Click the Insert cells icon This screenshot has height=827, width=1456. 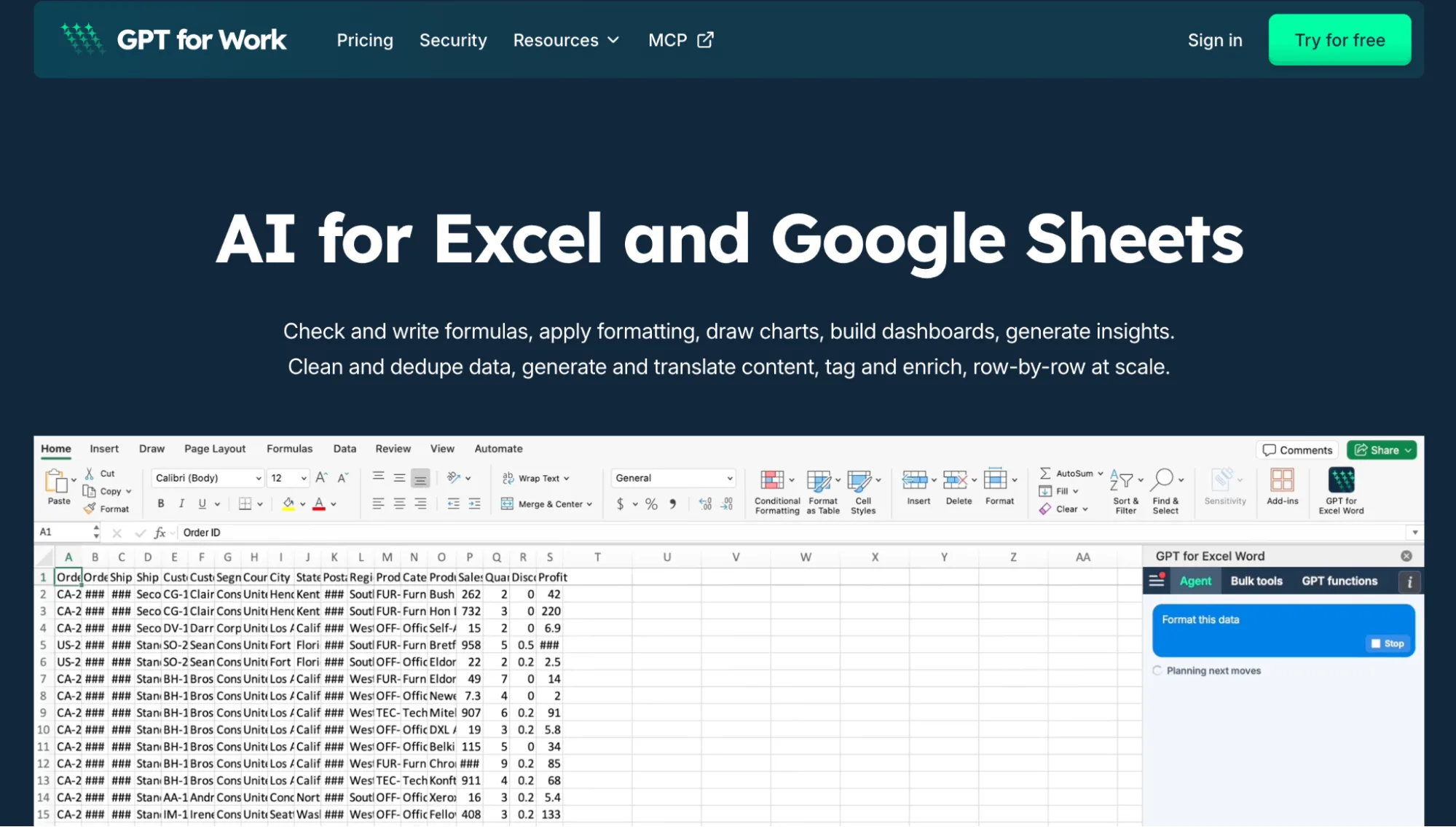(x=915, y=479)
